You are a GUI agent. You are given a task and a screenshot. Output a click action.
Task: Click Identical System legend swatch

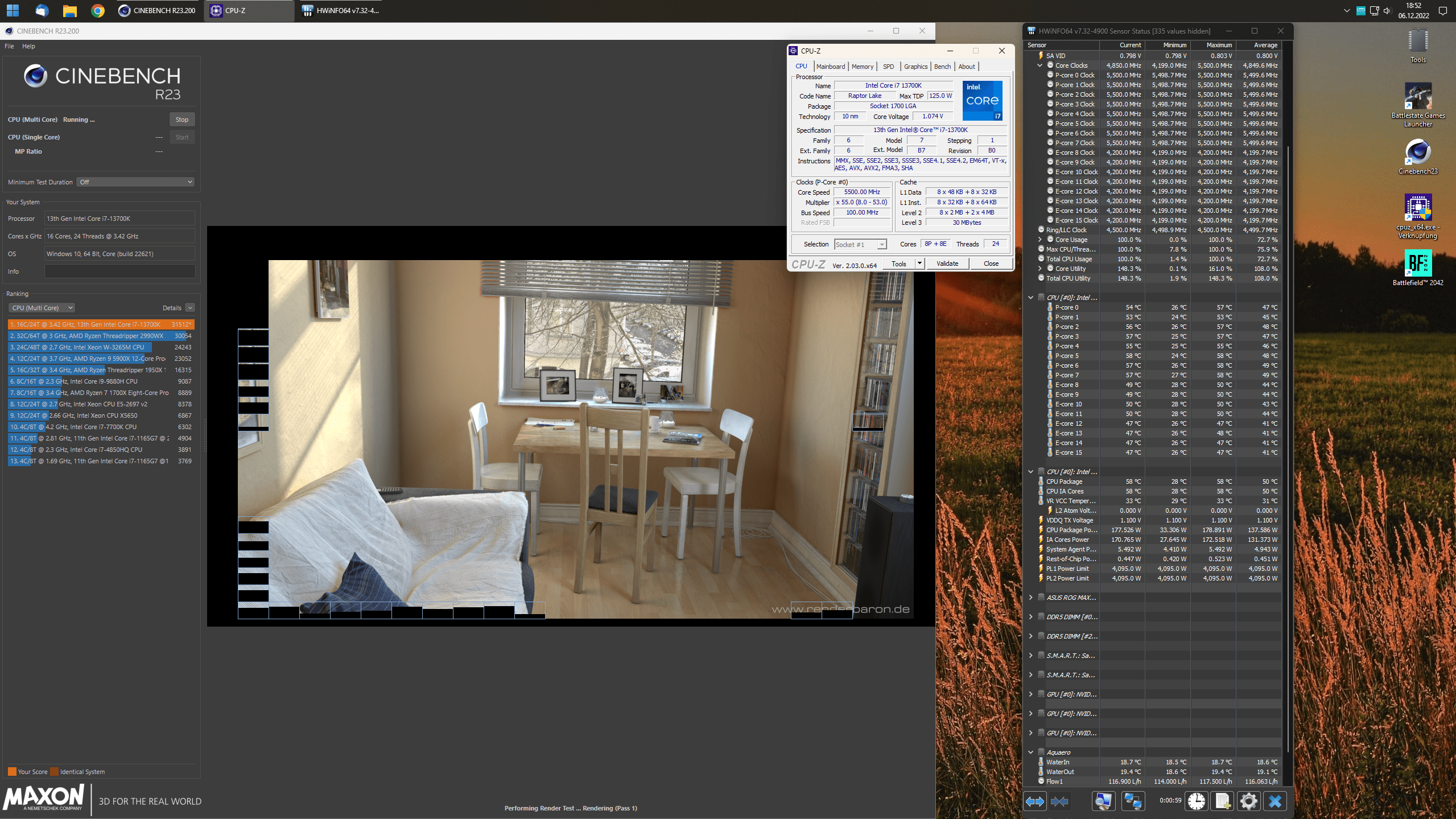pos(54,772)
